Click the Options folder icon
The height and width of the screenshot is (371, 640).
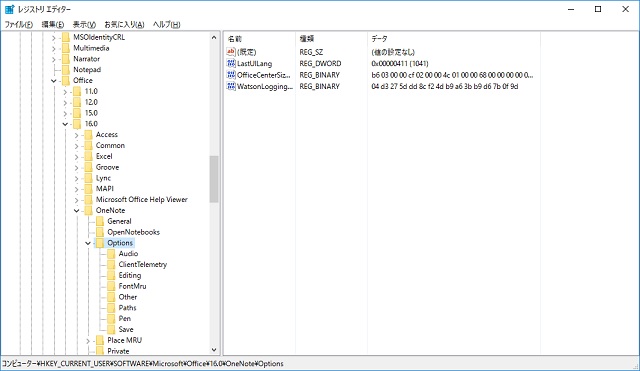click(100, 243)
